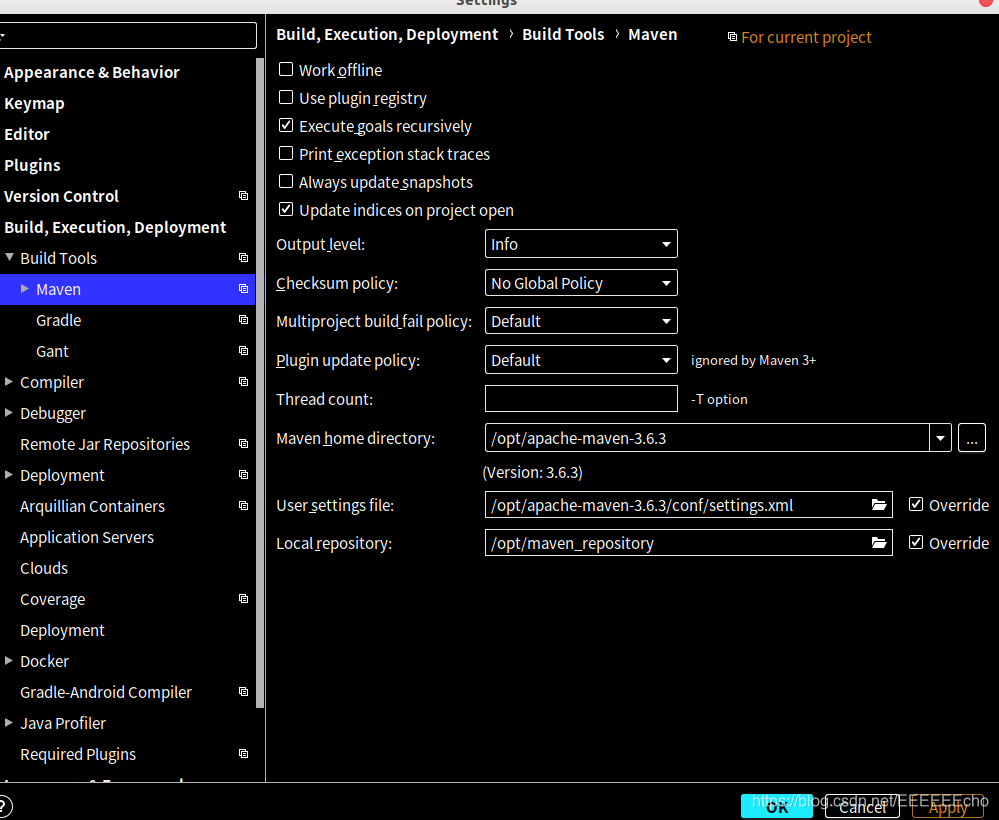Image resolution: width=999 pixels, height=820 pixels.
Task: Click the Apply button
Action: point(948,807)
